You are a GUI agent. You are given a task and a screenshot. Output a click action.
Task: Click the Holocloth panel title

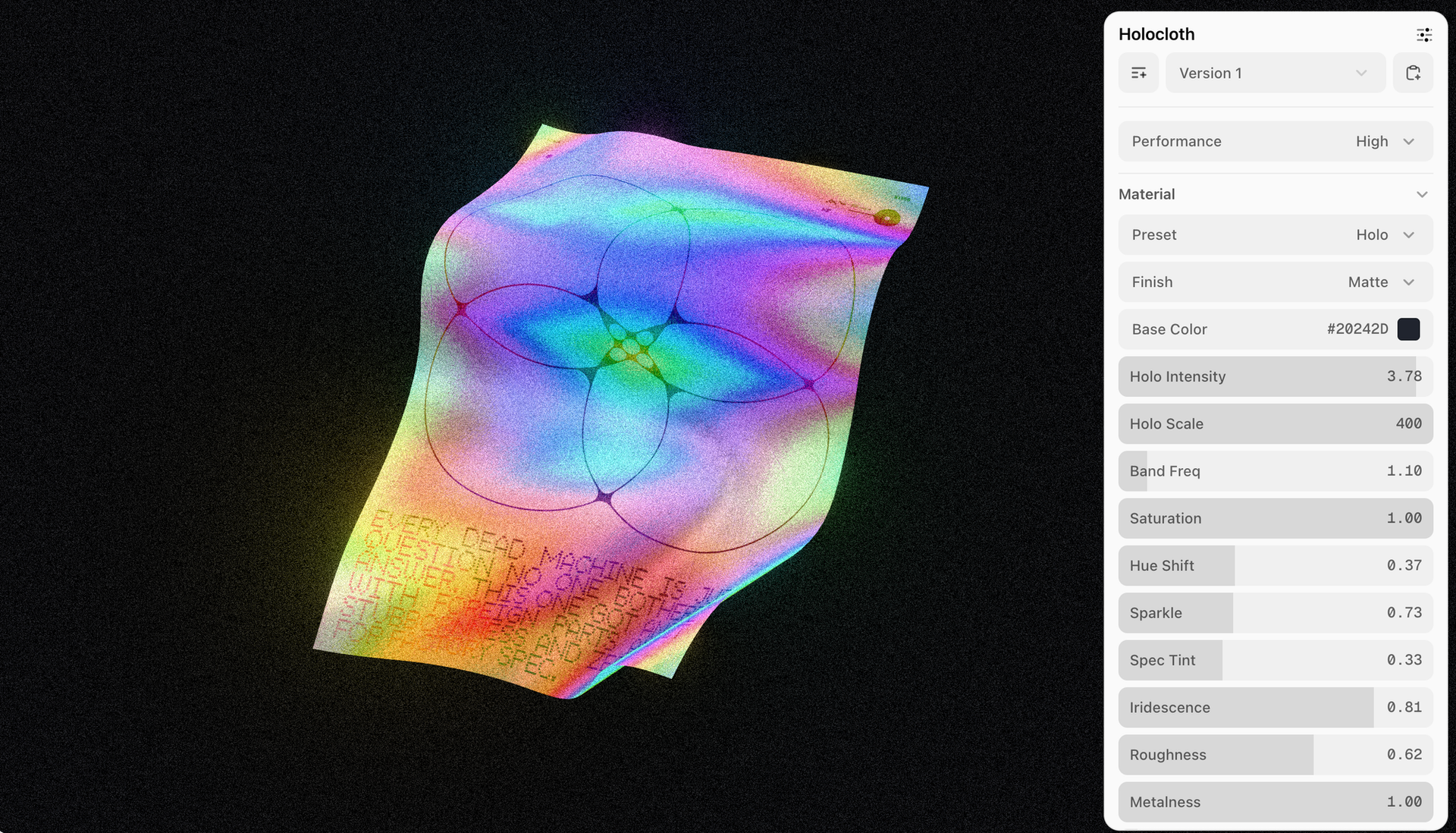1156,34
